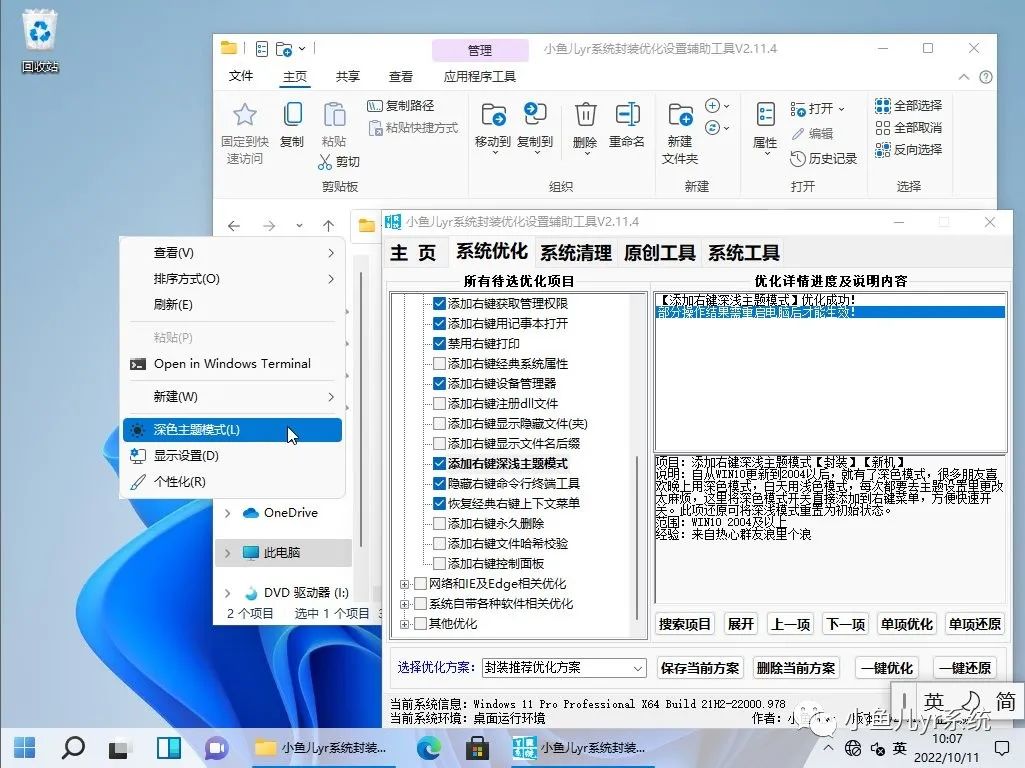Screen dimensions: 1025x768
Task: Click the Copy To (复制到) icon
Action: tap(535, 114)
